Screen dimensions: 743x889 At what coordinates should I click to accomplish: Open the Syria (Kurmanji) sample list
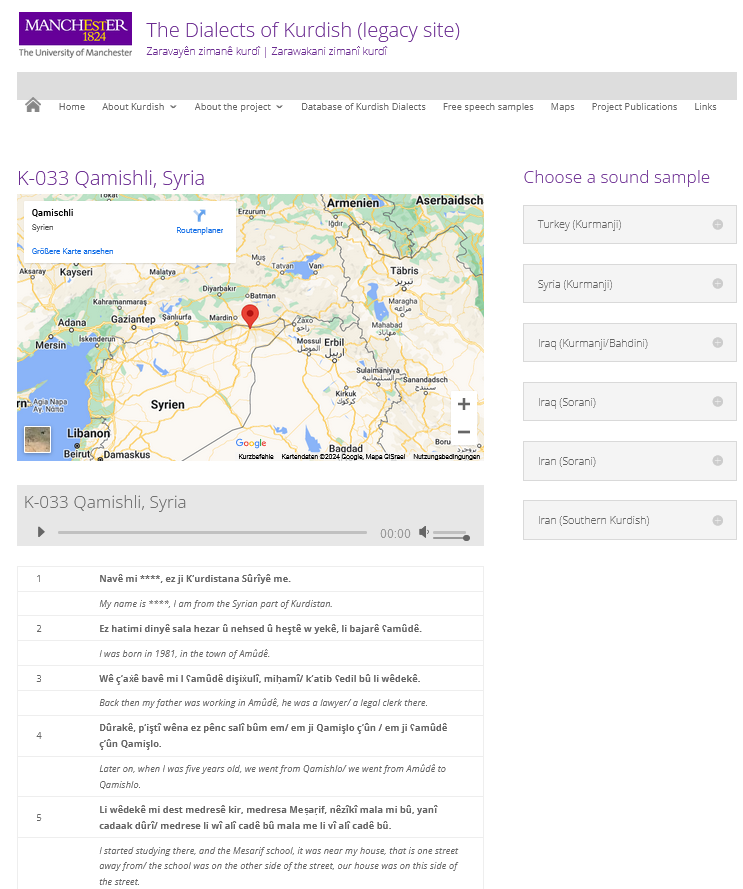point(630,283)
